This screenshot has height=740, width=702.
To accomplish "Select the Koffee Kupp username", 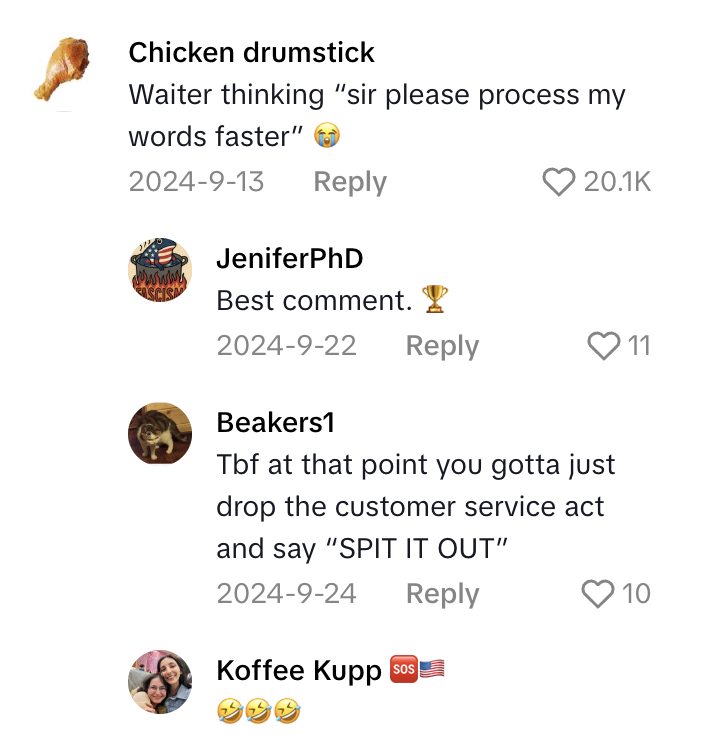I will tap(299, 670).
